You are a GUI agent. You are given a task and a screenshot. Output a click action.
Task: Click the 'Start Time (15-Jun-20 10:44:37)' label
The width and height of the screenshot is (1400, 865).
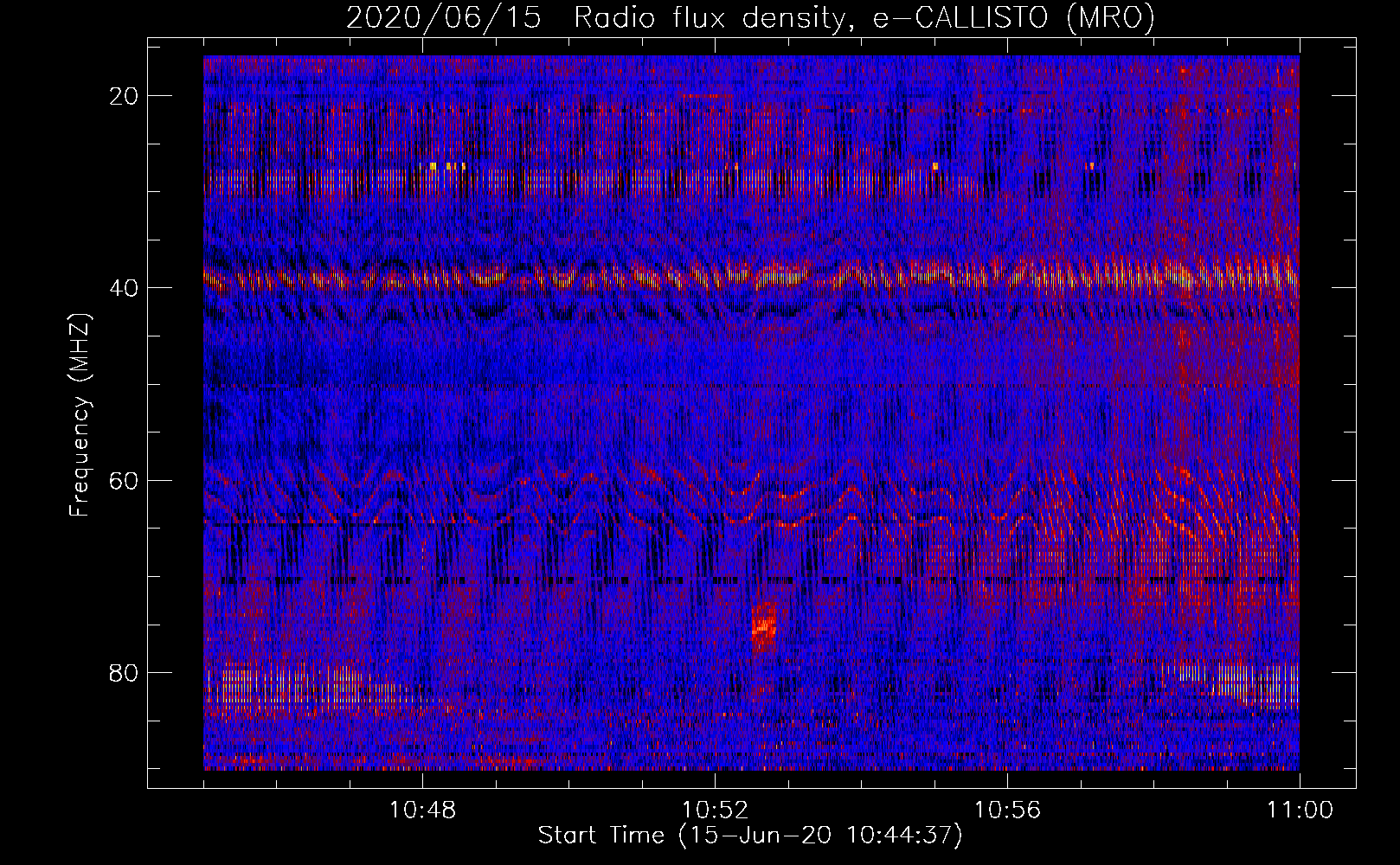pyautogui.click(x=750, y=836)
